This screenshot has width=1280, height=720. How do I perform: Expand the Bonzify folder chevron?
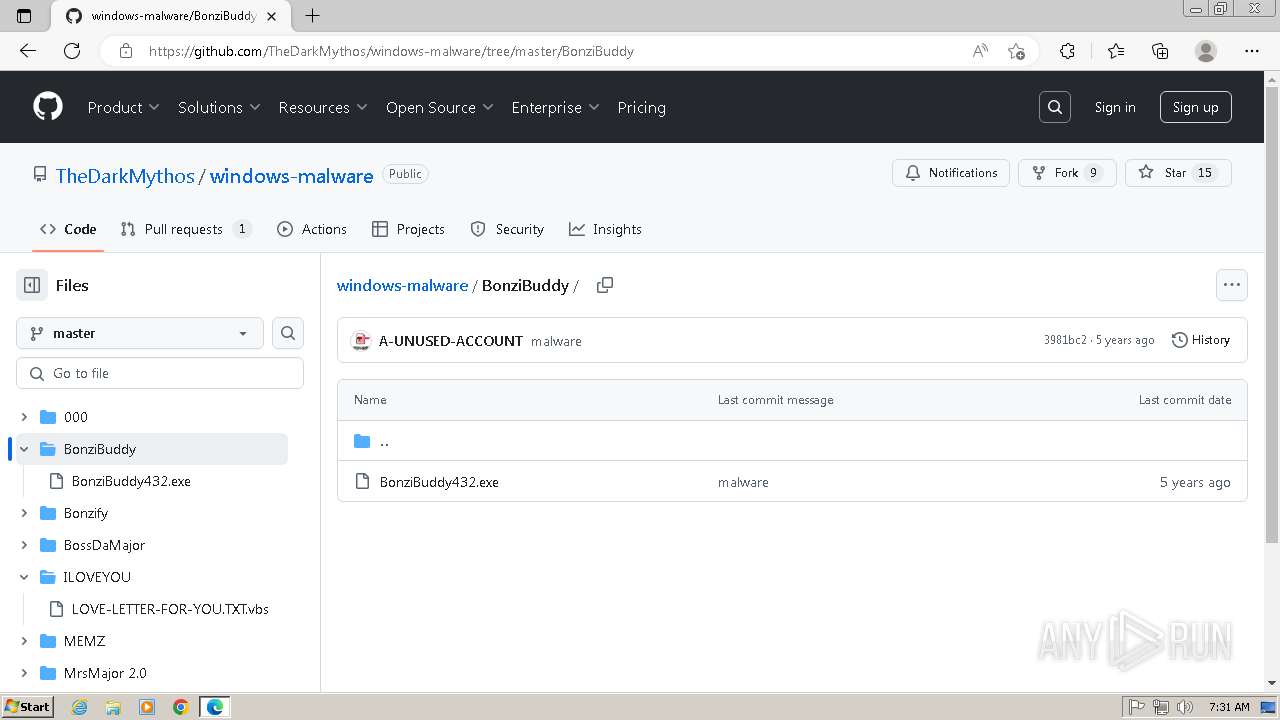point(24,513)
